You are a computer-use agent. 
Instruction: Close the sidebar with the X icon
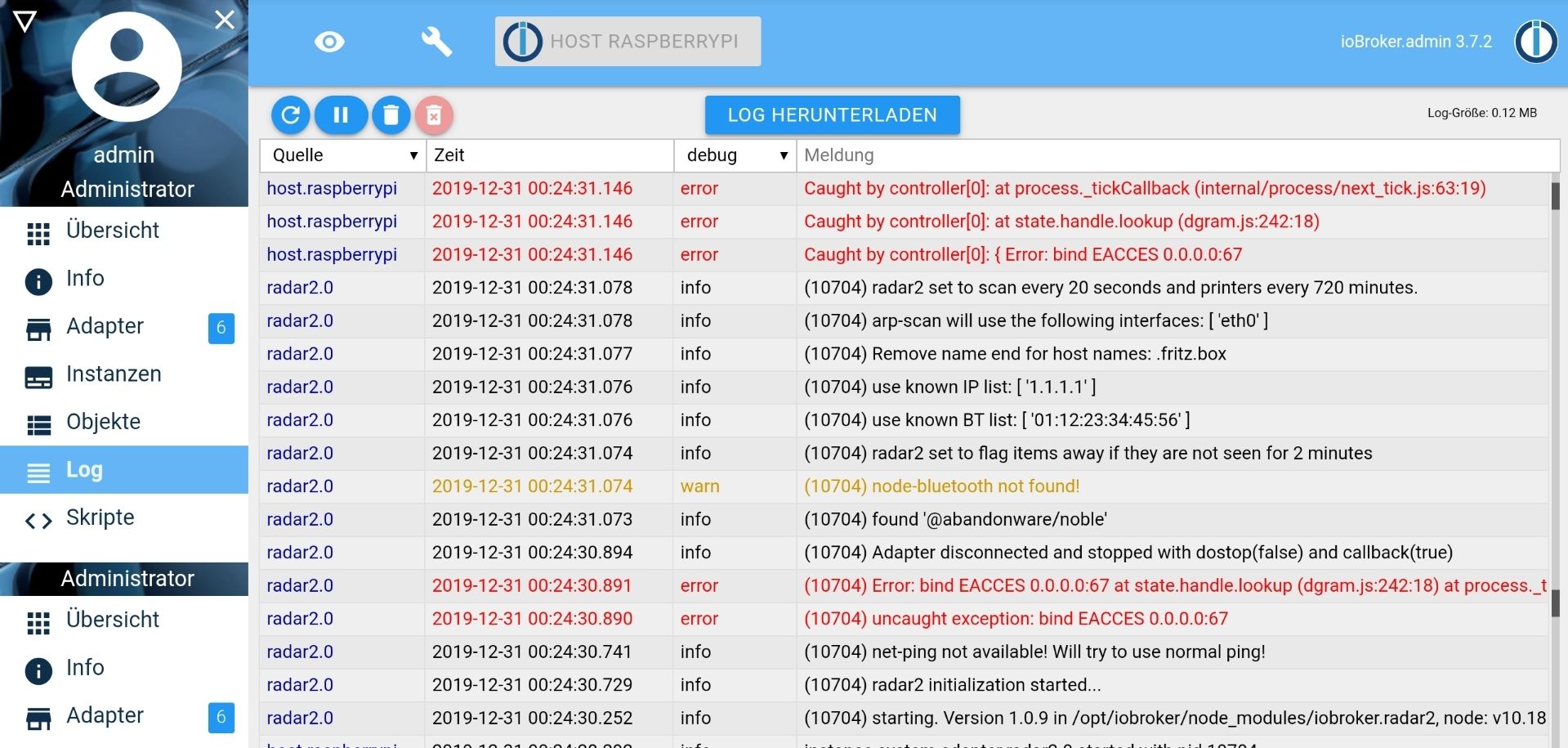click(225, 20)
